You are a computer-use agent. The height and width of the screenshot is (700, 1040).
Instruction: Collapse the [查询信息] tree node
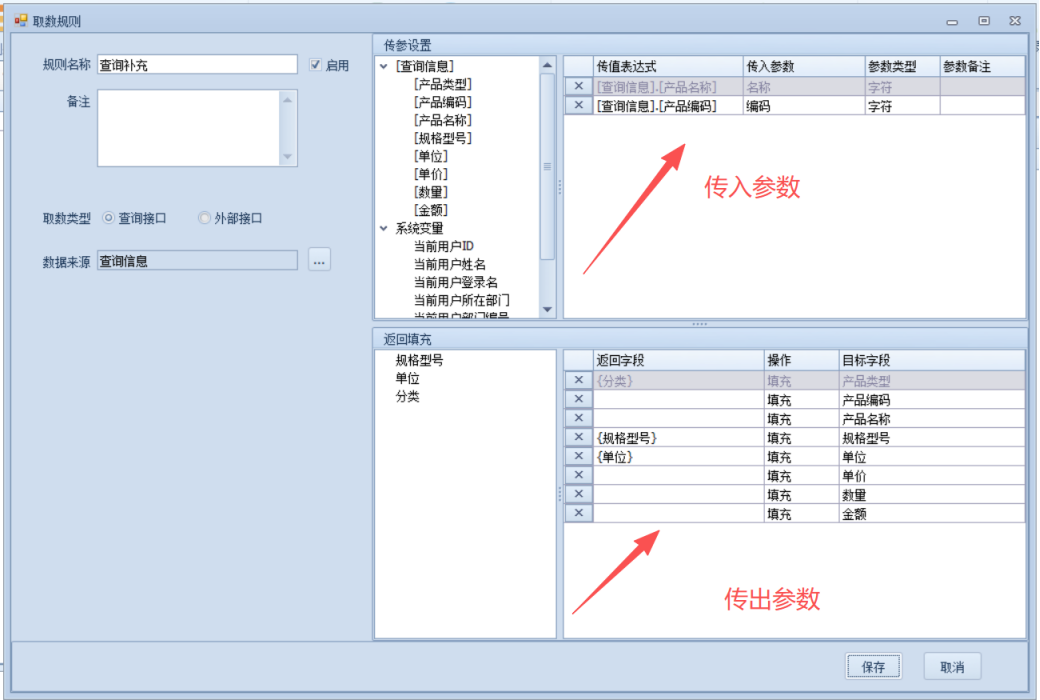click(384, 66)
